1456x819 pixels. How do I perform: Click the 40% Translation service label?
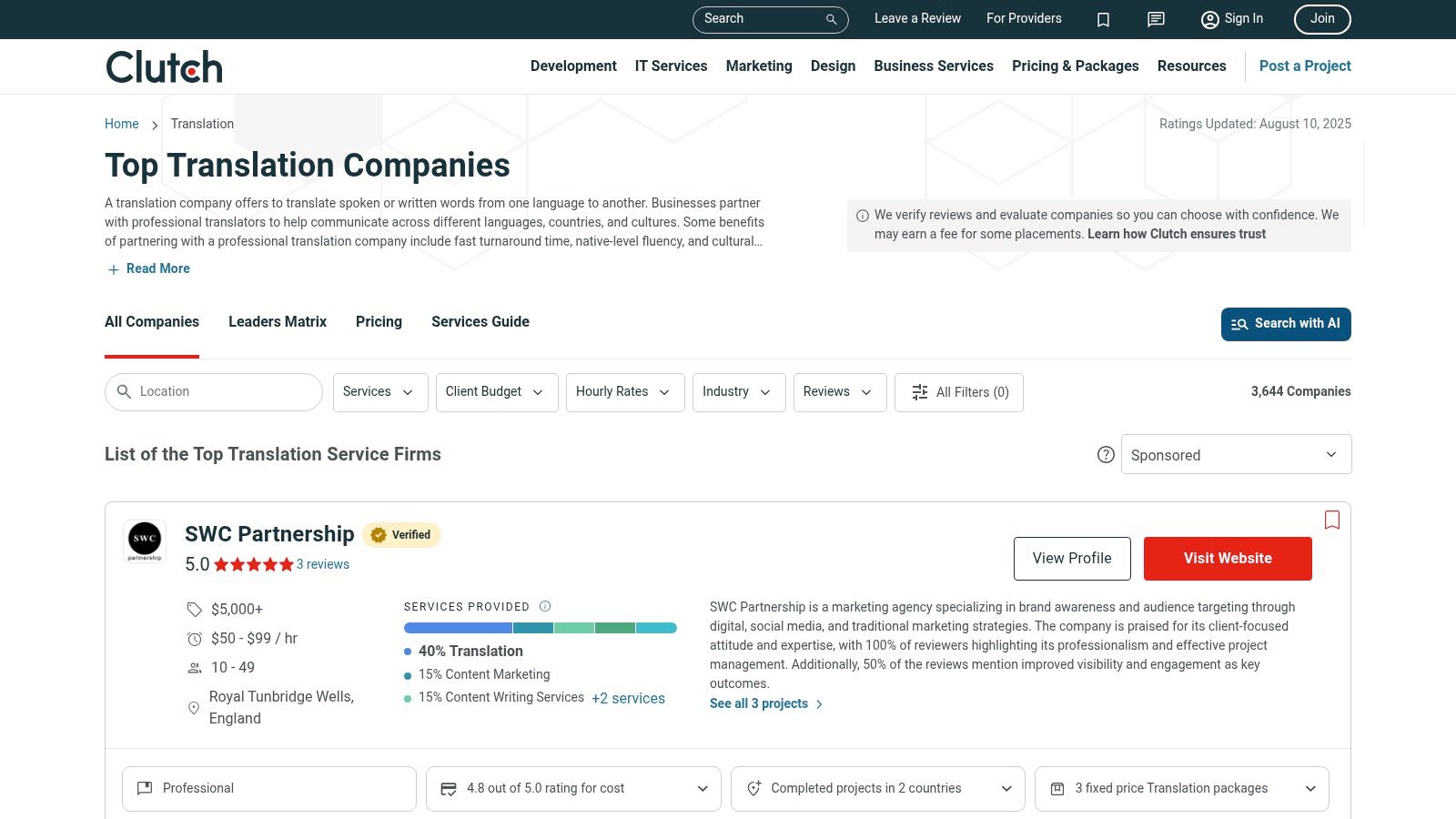click(x=470, y=652)
